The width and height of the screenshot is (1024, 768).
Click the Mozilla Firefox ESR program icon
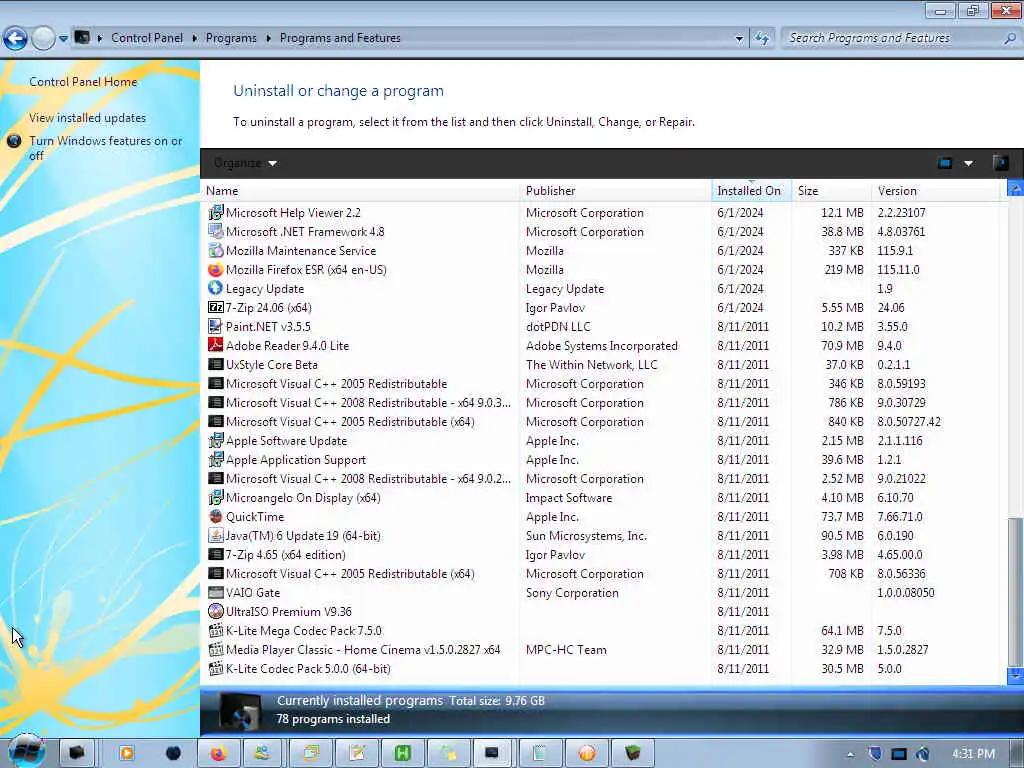pos(216,270)
